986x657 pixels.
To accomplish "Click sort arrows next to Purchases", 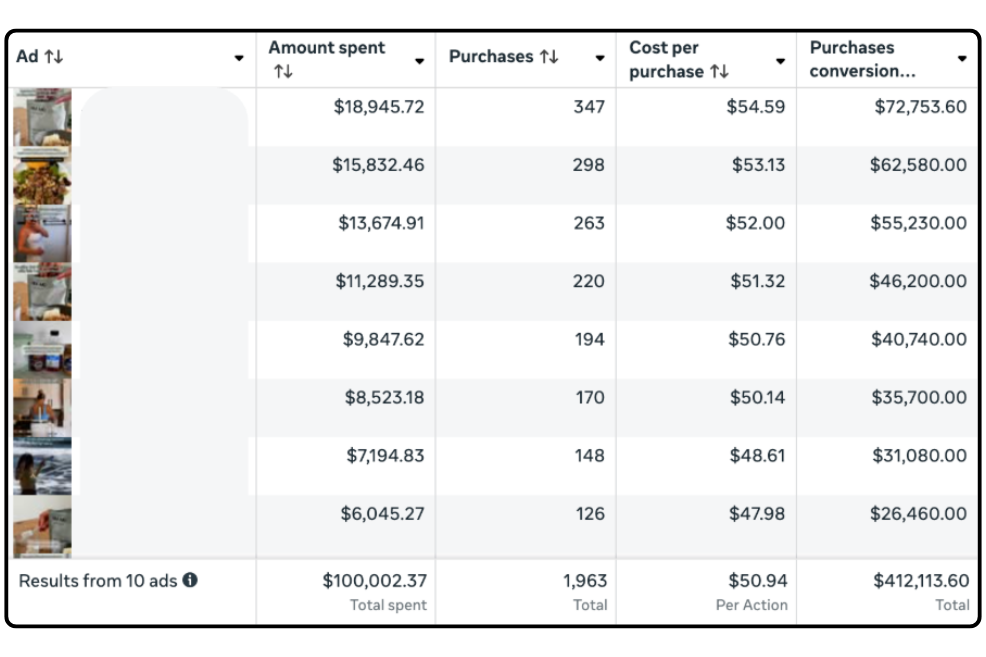I will [549, 57].
